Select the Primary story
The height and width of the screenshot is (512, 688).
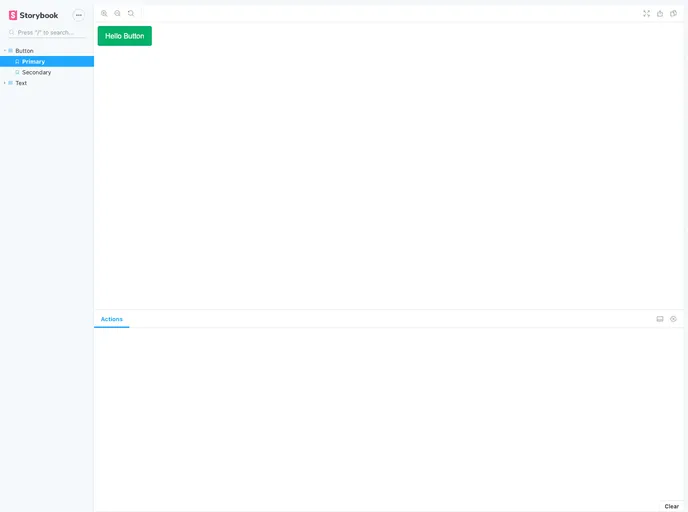[x=33, y=61]
